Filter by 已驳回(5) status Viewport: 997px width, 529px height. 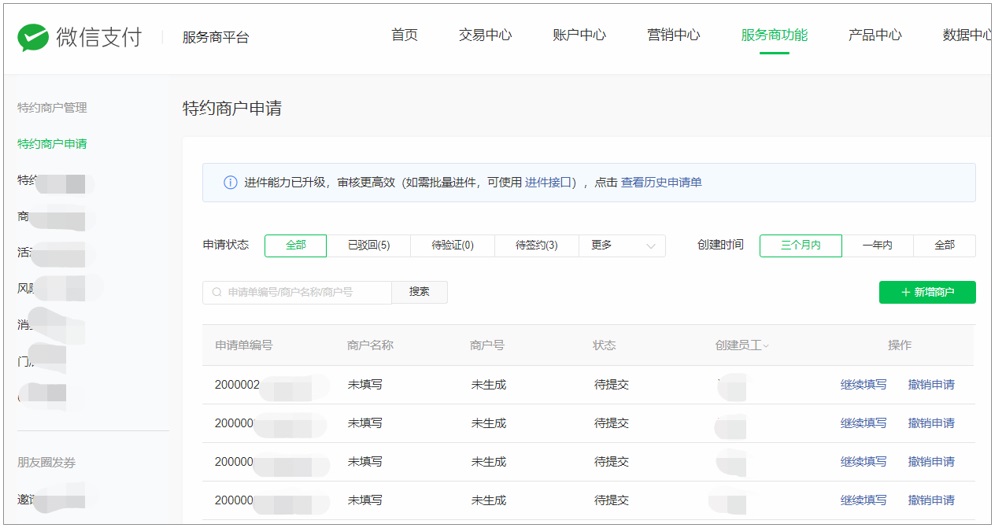[x=368, y=245]
